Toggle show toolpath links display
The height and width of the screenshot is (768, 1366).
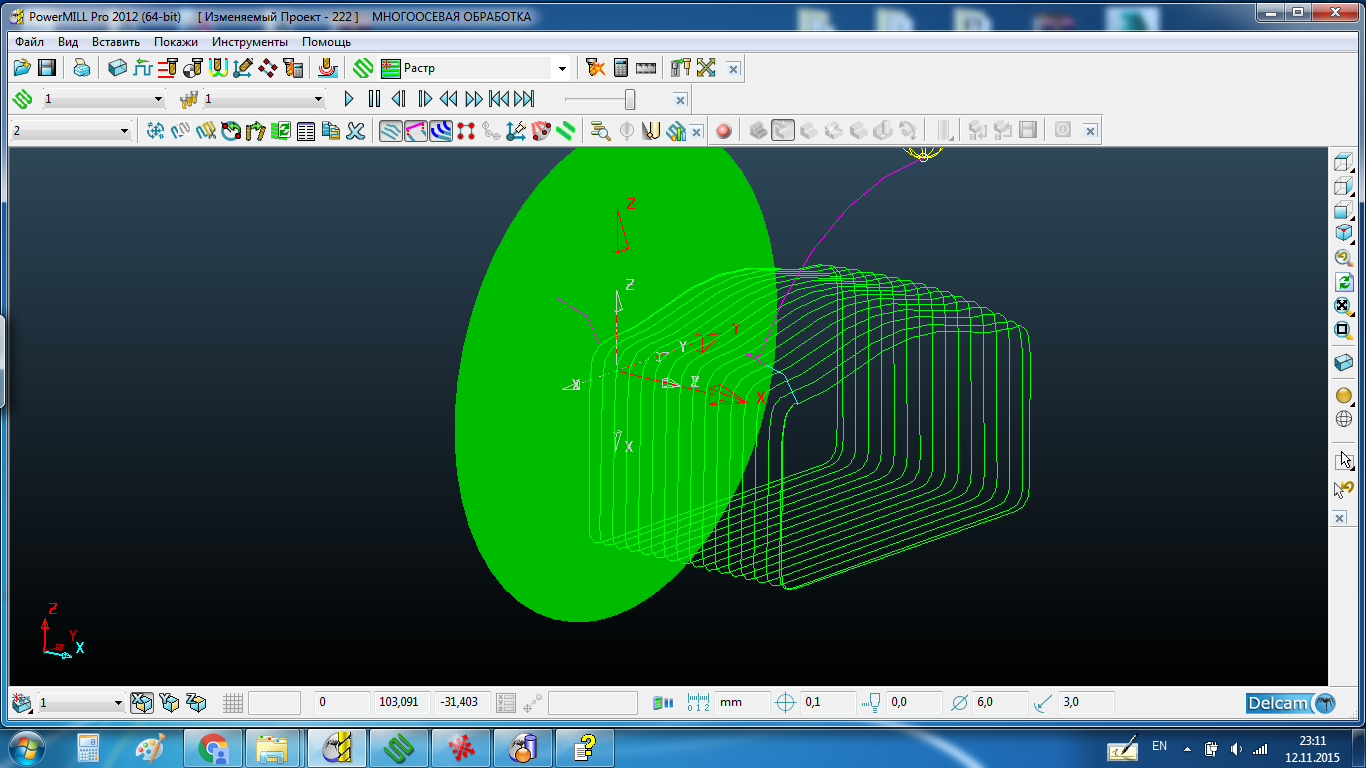[416, 130]
